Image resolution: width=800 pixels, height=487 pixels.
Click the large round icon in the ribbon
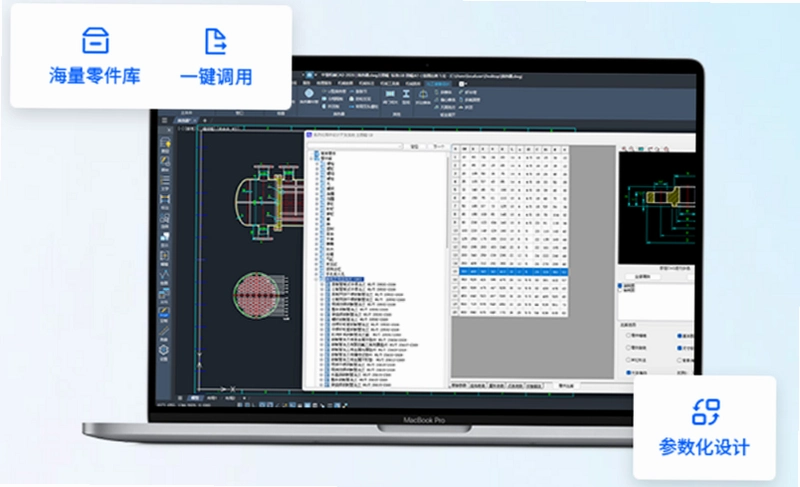pyautogui.click(x=309, y=93)
